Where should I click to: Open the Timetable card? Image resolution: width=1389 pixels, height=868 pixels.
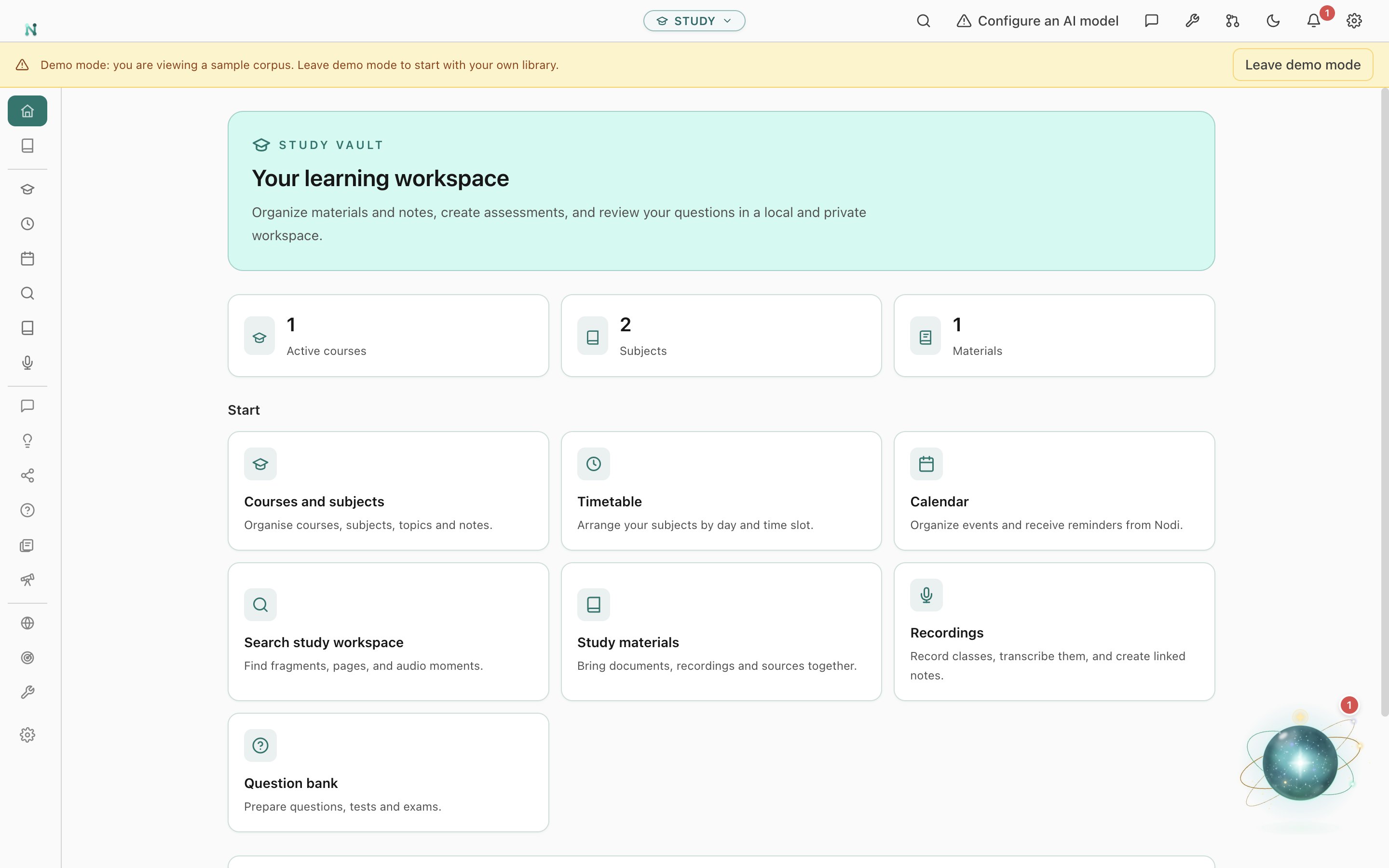tap(721, 491)
